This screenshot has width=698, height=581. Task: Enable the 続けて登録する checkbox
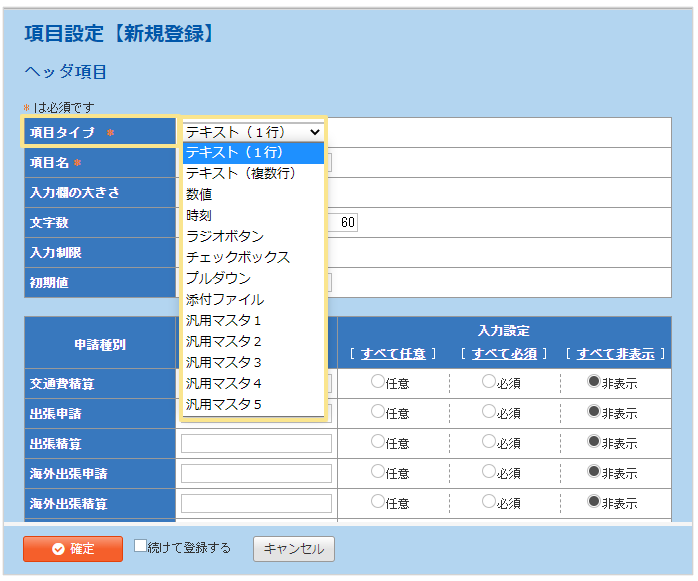pos(141,546)
